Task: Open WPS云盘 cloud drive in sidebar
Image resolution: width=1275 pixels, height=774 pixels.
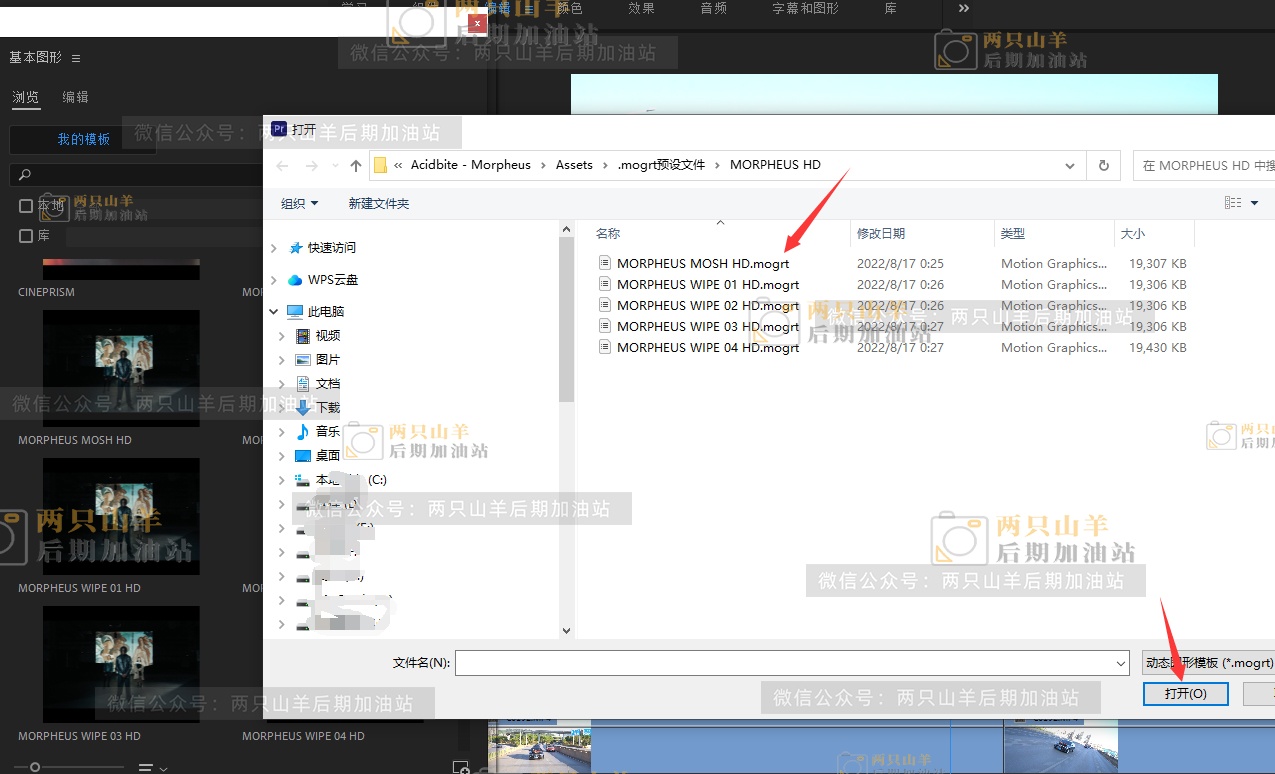Action: 332,280
